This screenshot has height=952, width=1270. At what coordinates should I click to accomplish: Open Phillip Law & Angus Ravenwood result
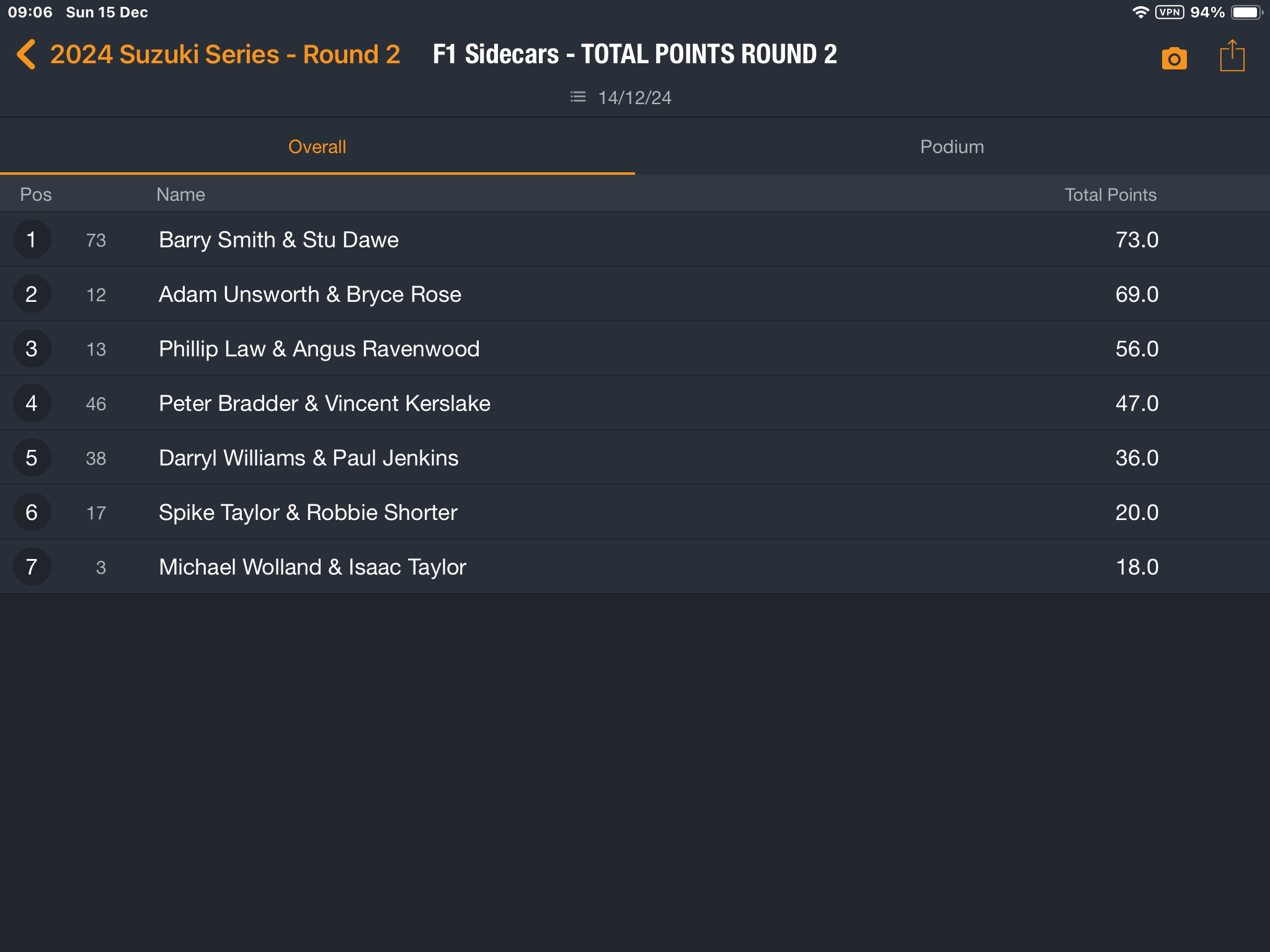(635, 349)
